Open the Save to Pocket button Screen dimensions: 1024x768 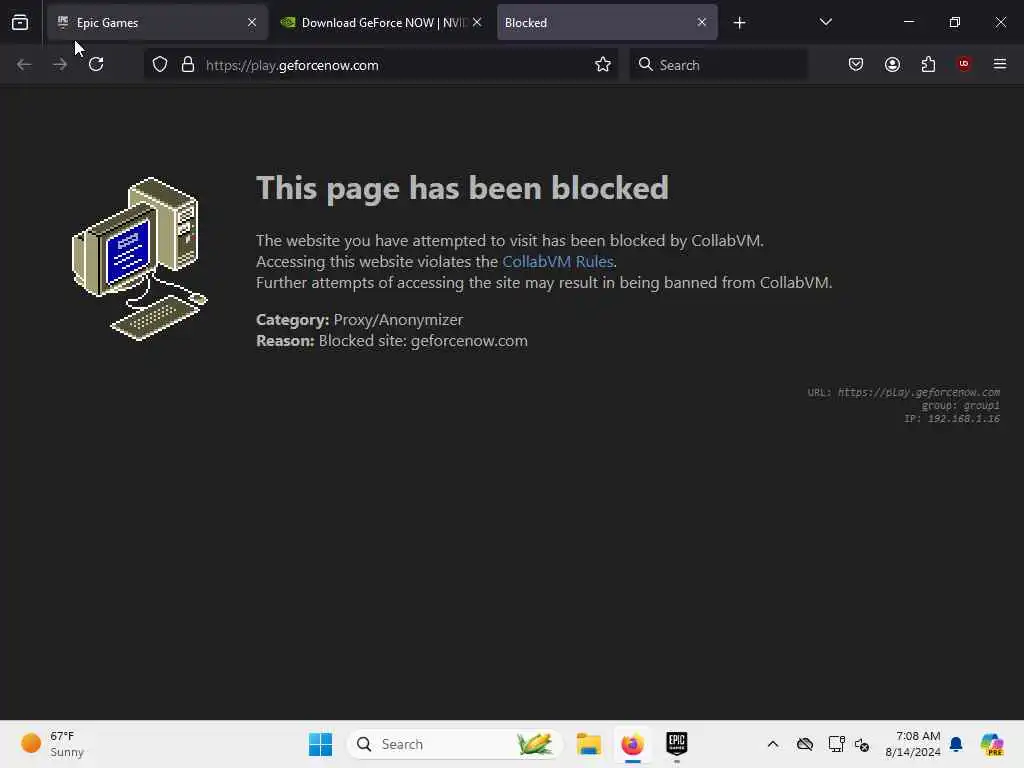856,64
